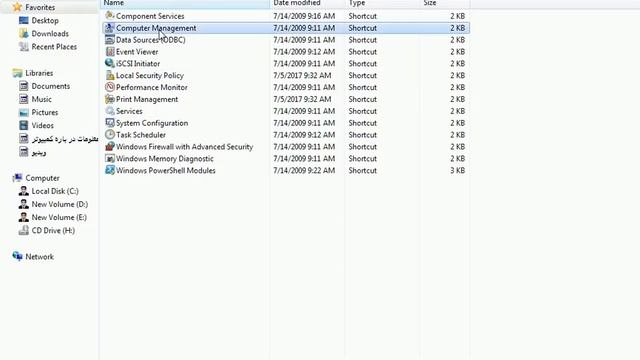
Task: Open the Component Services shortcut icon
Action: pos(109,16)
